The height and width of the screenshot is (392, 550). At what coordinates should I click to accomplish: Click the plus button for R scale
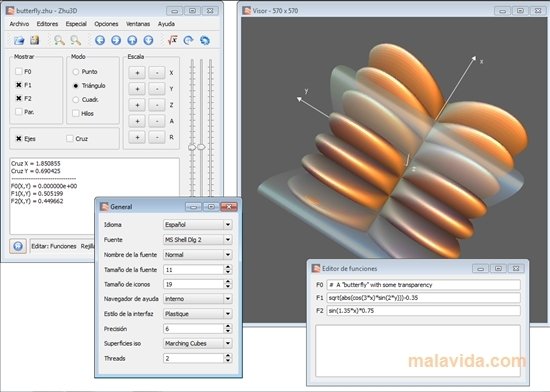coord(137,137)
